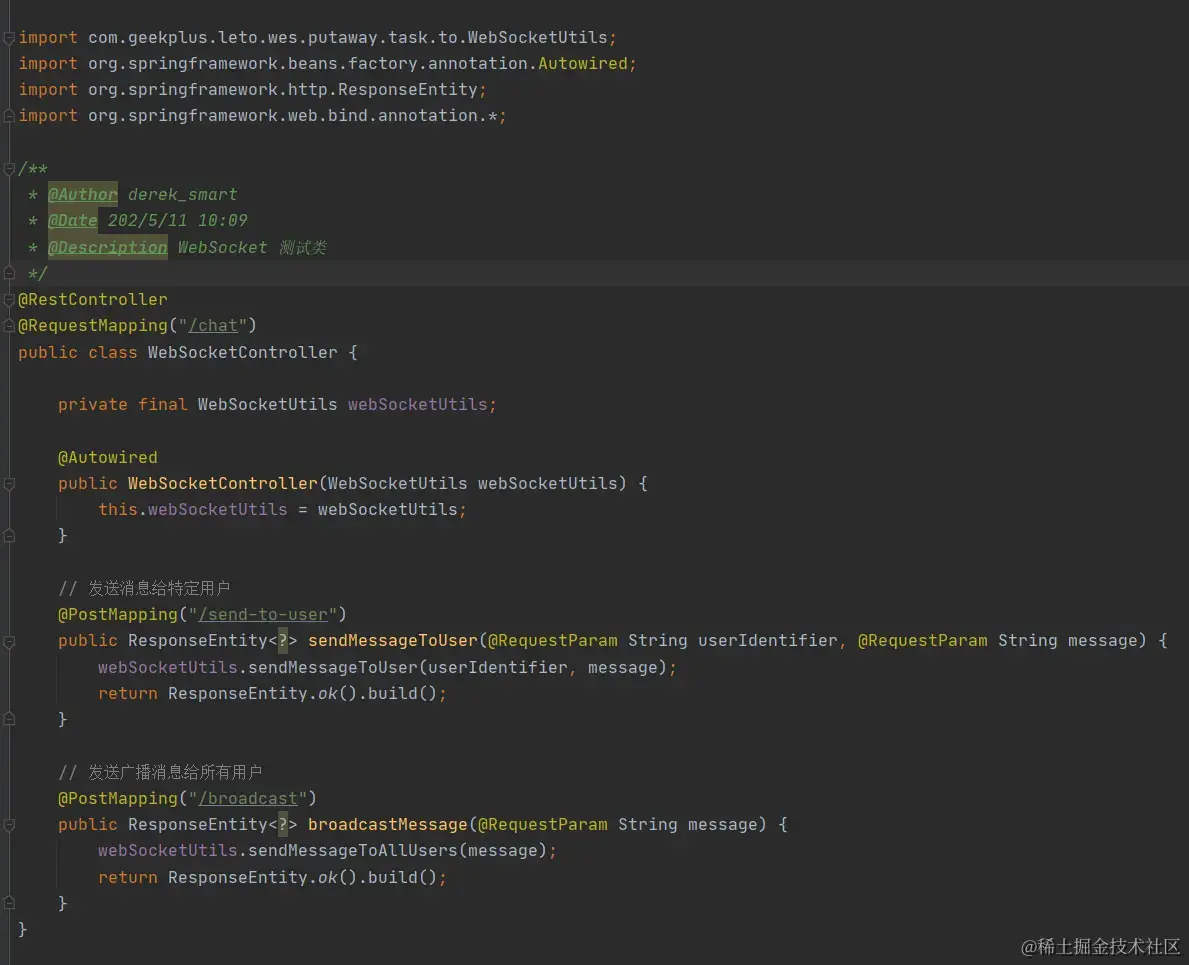Click the date text 202/5/11 10:09
Screen dimensions: 1189x965
pos(177,221)
